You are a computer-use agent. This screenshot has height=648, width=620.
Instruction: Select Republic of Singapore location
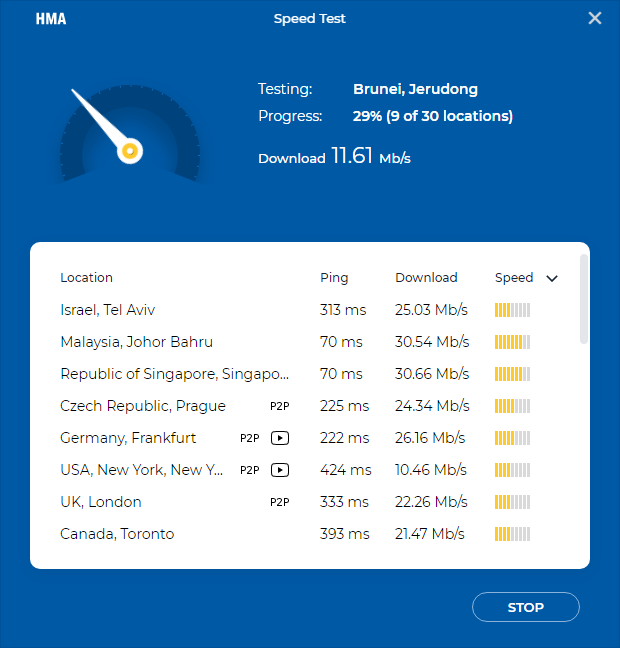coord(174,374)
